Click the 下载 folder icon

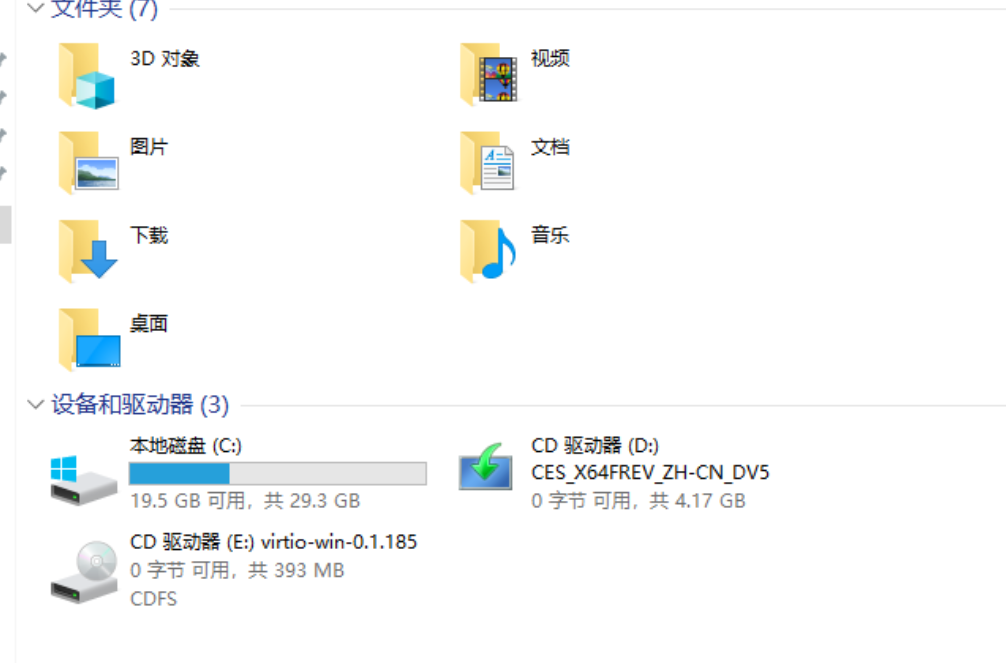(88, 251)
